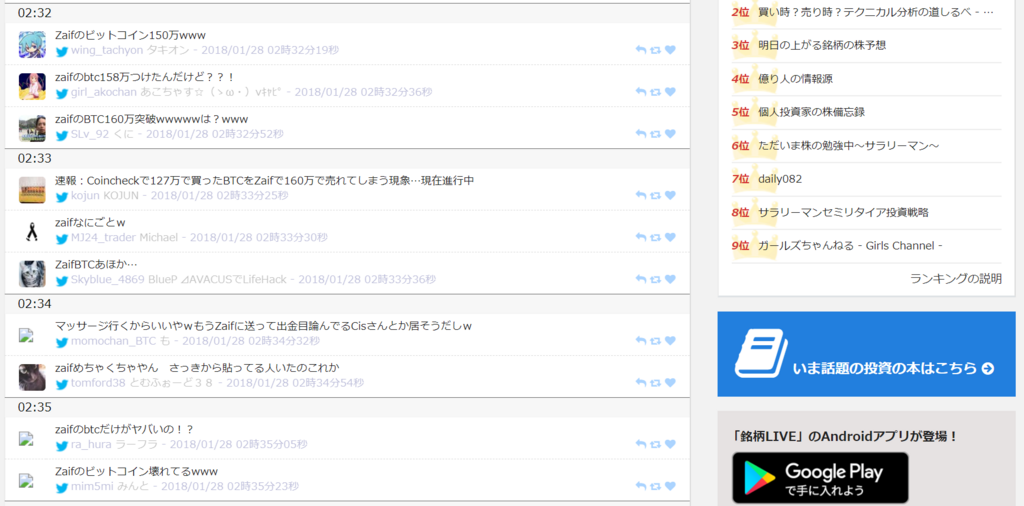Reply to girl_akochan's btc158万 tweet
Image resolution: width=1024 pixels, height=506 pixels.
pos(641,92)
